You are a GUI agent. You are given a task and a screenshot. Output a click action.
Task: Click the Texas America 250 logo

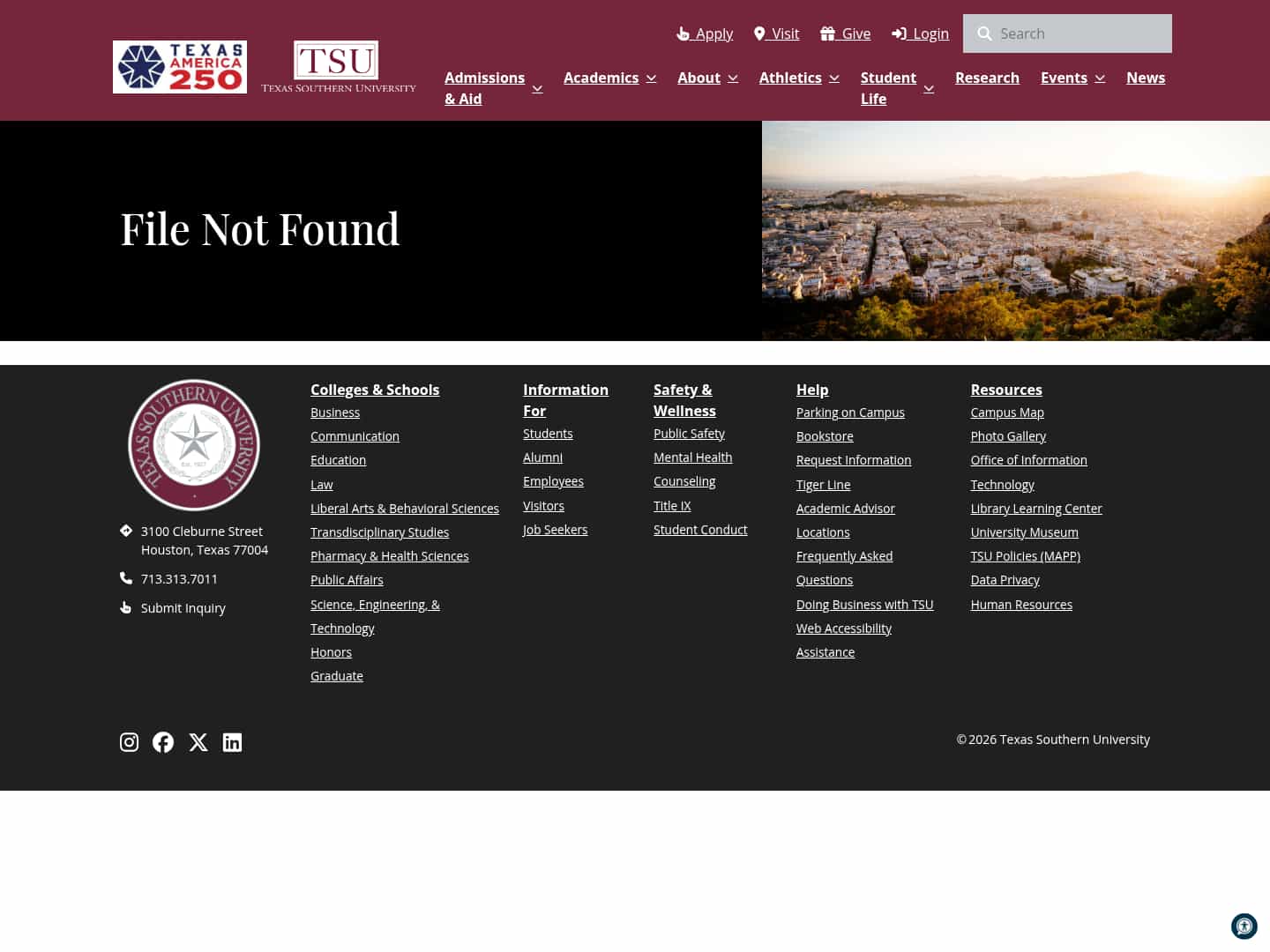(179, 66)
